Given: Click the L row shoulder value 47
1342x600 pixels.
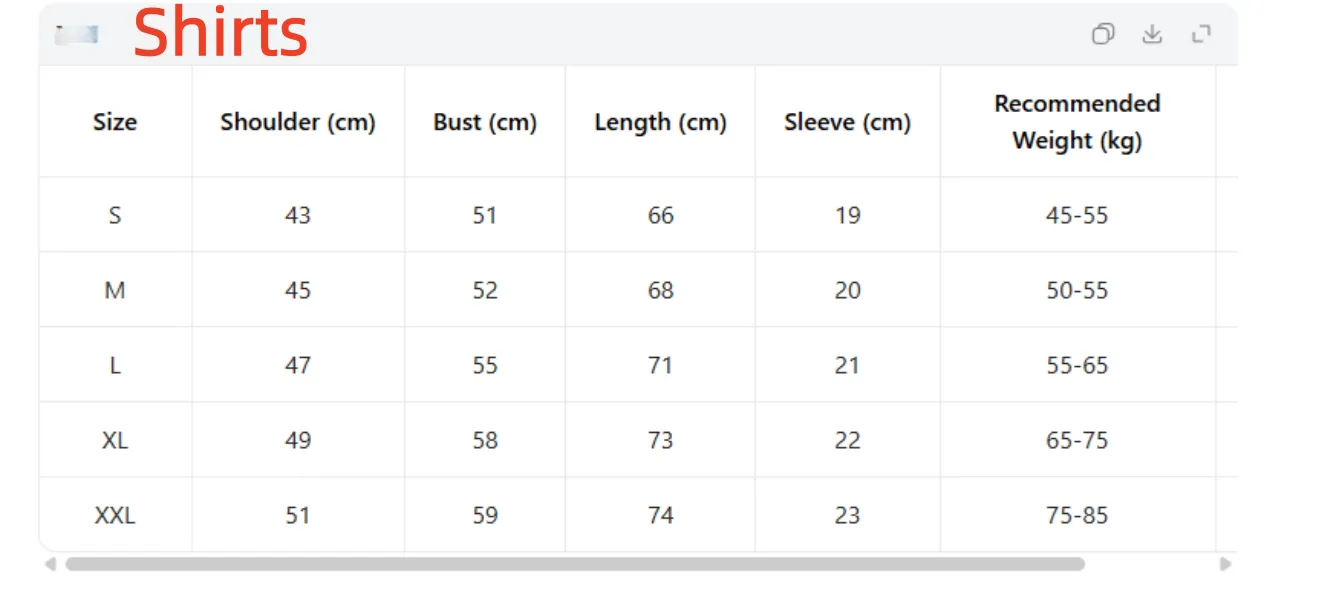Looking at the screenshot, I should (298, 365).
